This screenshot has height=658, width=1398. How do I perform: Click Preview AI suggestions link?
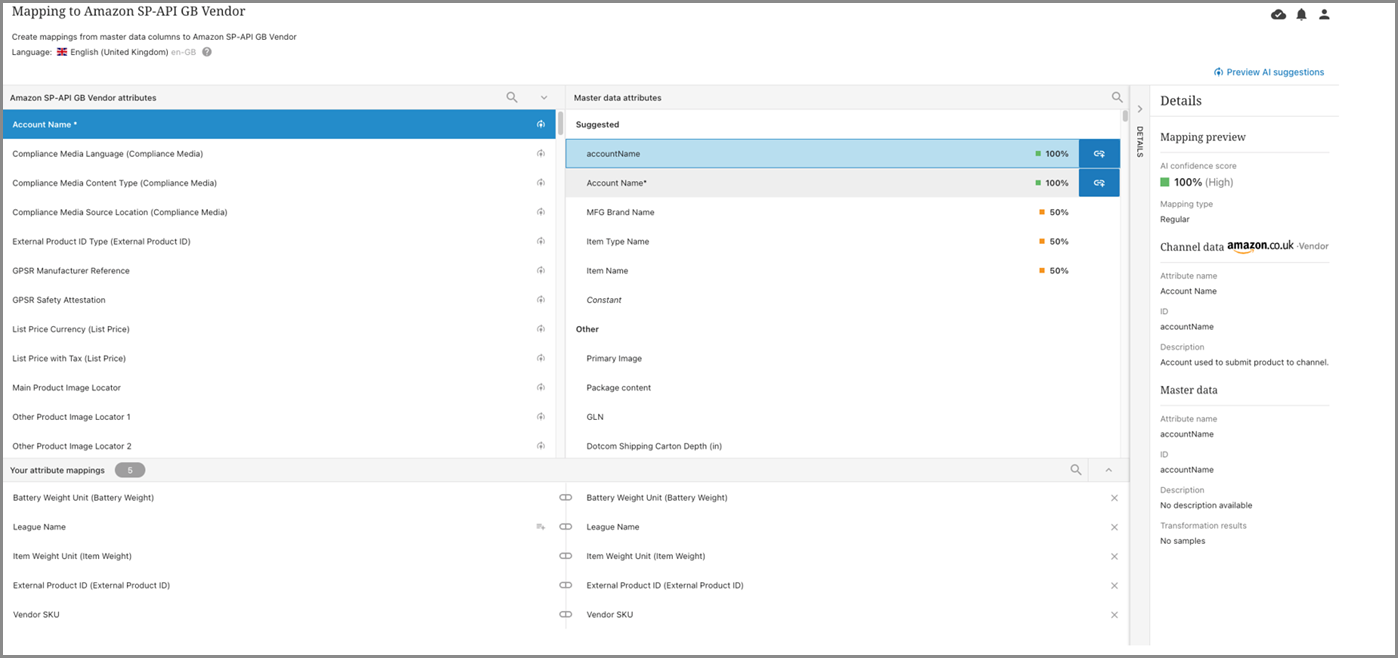1269,72
